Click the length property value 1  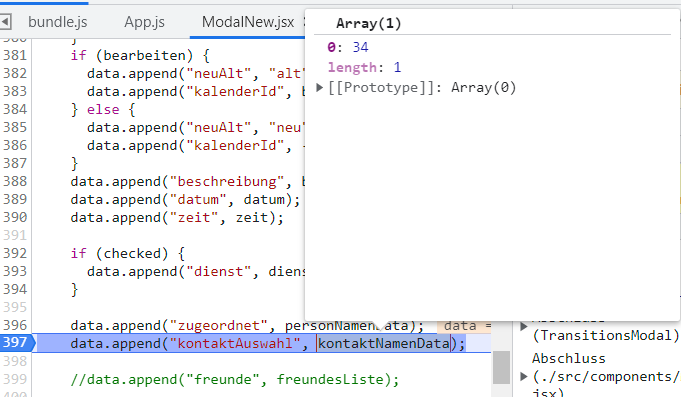[397, 67]
